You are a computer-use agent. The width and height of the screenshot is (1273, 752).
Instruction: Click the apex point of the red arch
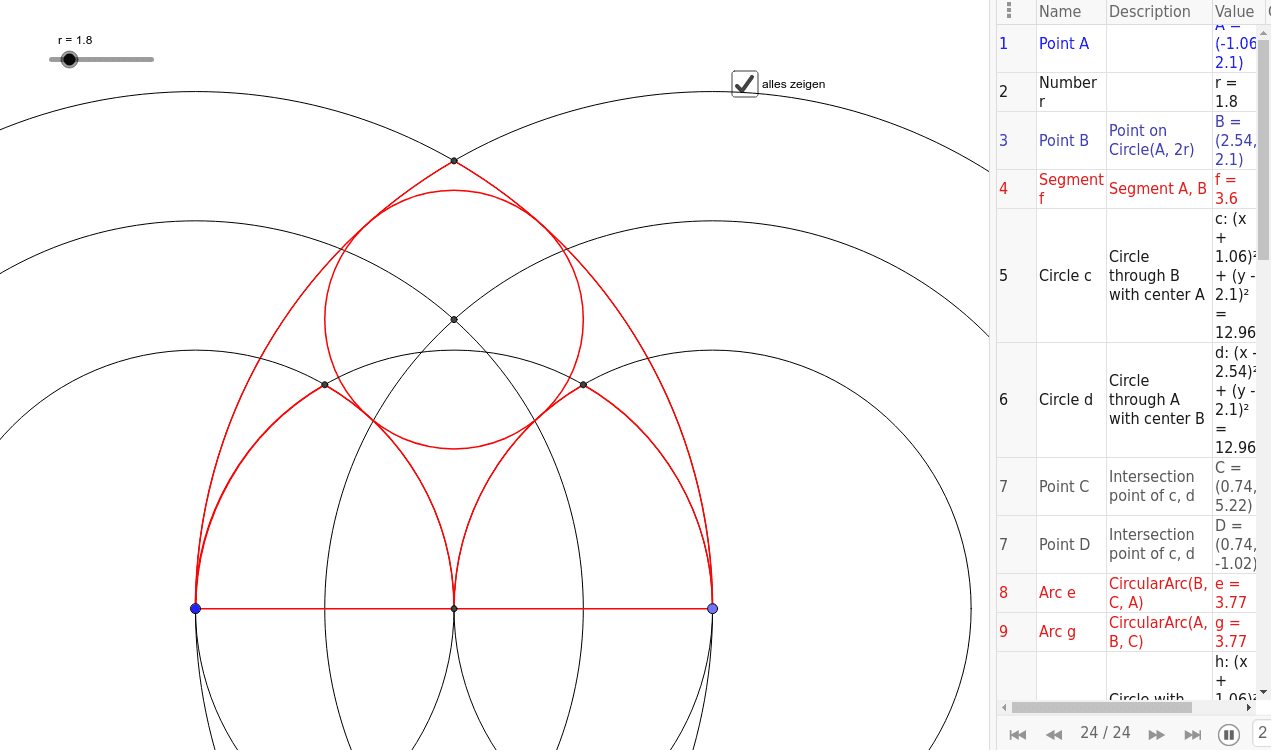[454, 161]
